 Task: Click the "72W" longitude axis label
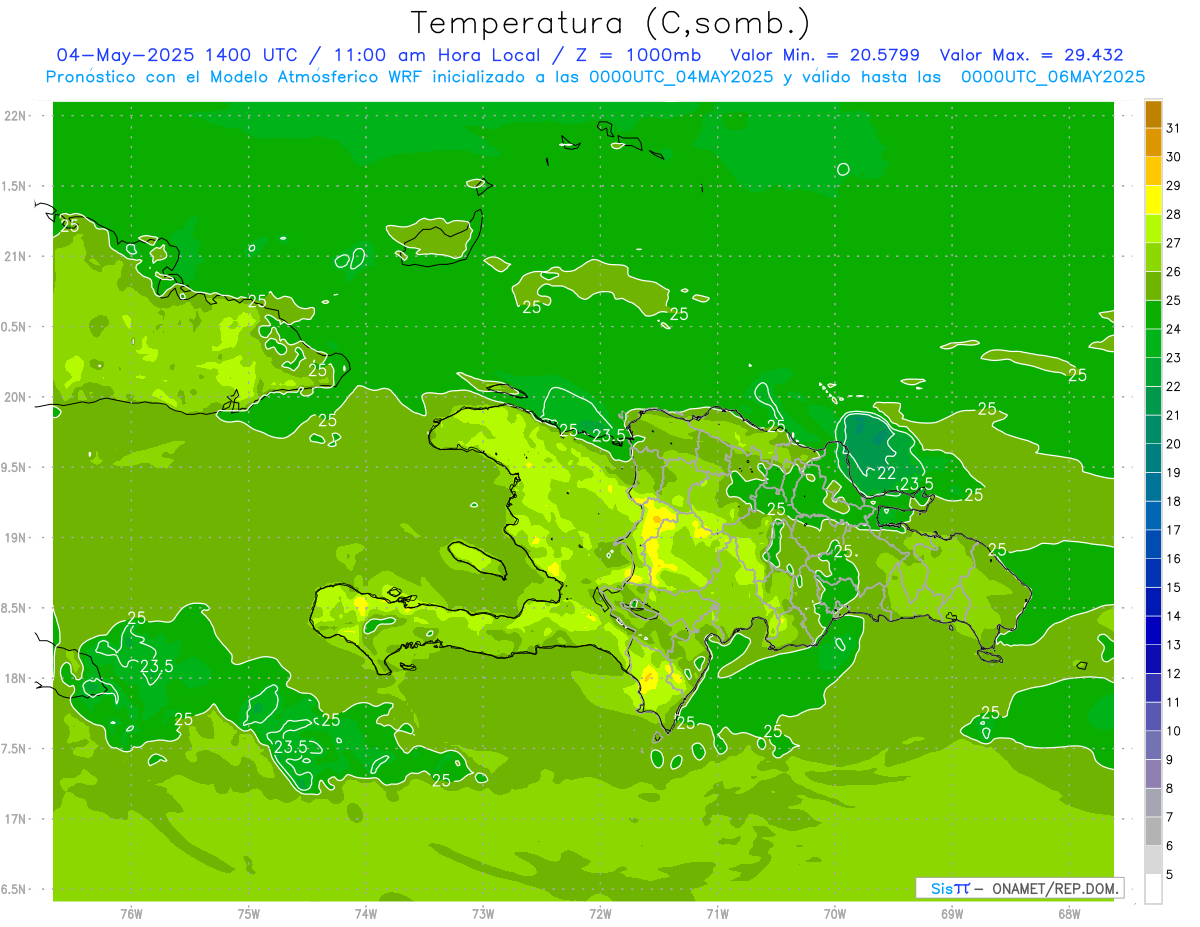pos(600,914)
